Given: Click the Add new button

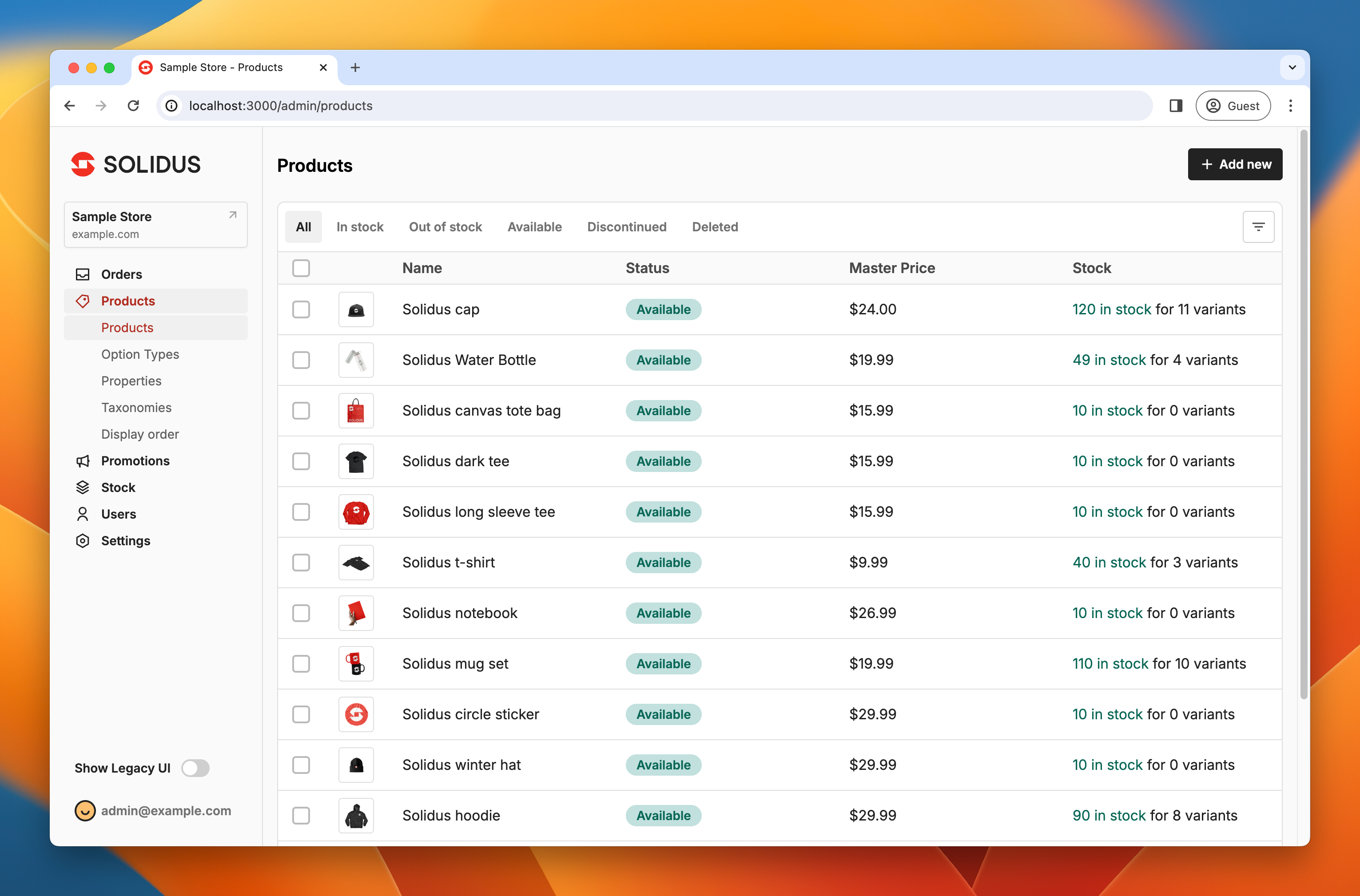Looking at the screenshot, I should coord(1235,165).
